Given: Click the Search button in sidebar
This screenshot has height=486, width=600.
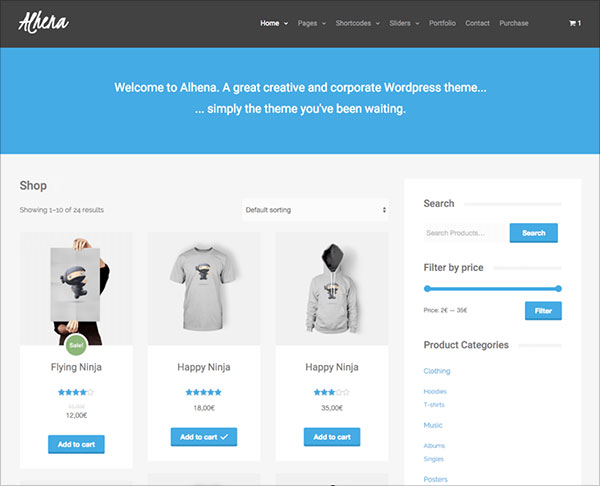Looking at the screenshot, I should click(534, 233).
